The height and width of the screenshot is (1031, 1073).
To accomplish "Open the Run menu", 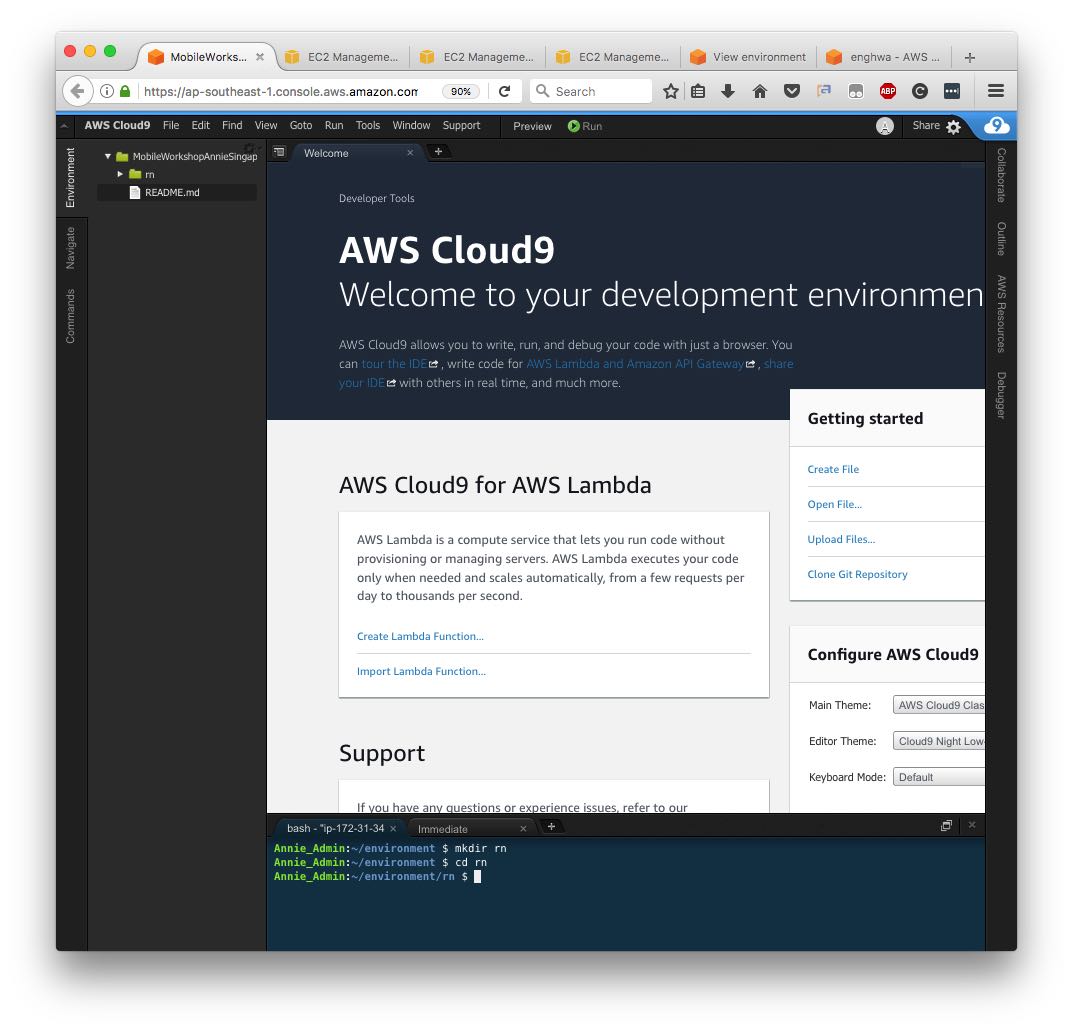I will click(x=334, y=125).
